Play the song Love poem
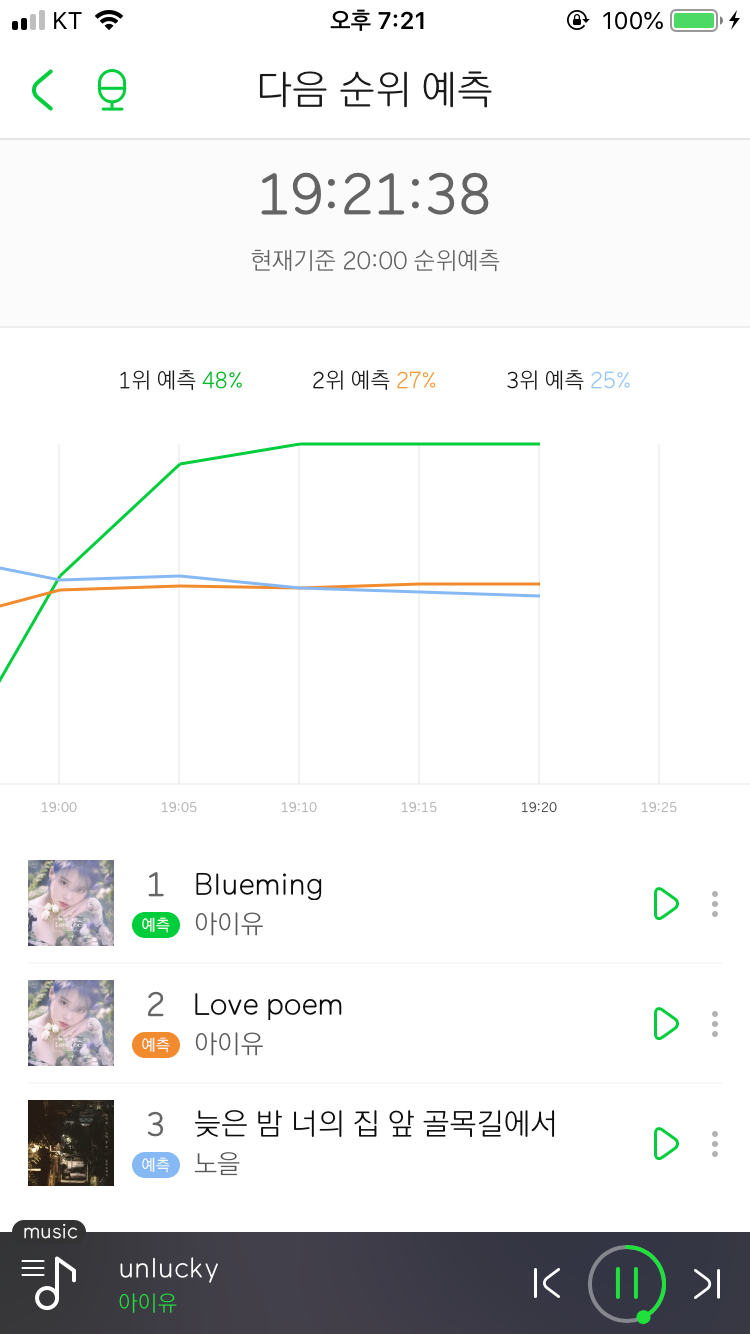This screenshot has width=750, height=1334. point(665,1023)
